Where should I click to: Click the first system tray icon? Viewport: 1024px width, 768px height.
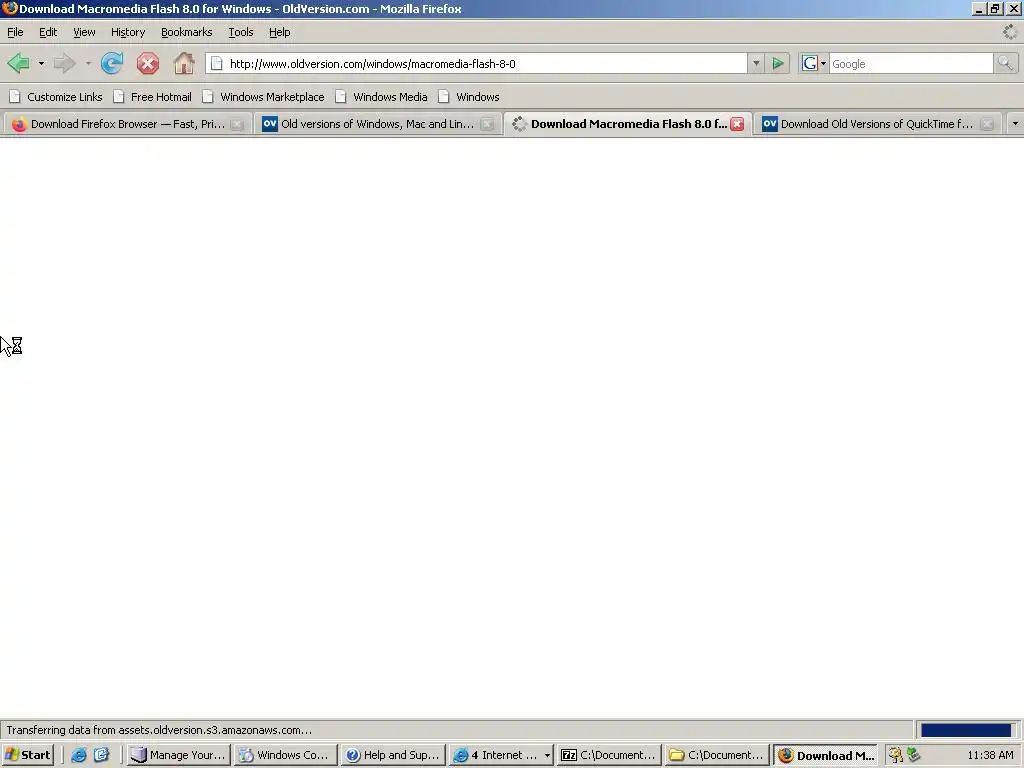coord(896,755)
